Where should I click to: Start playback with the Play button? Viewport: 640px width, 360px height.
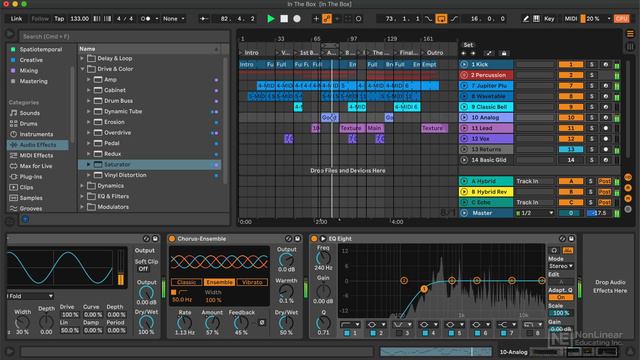click(x=270, y=19)
